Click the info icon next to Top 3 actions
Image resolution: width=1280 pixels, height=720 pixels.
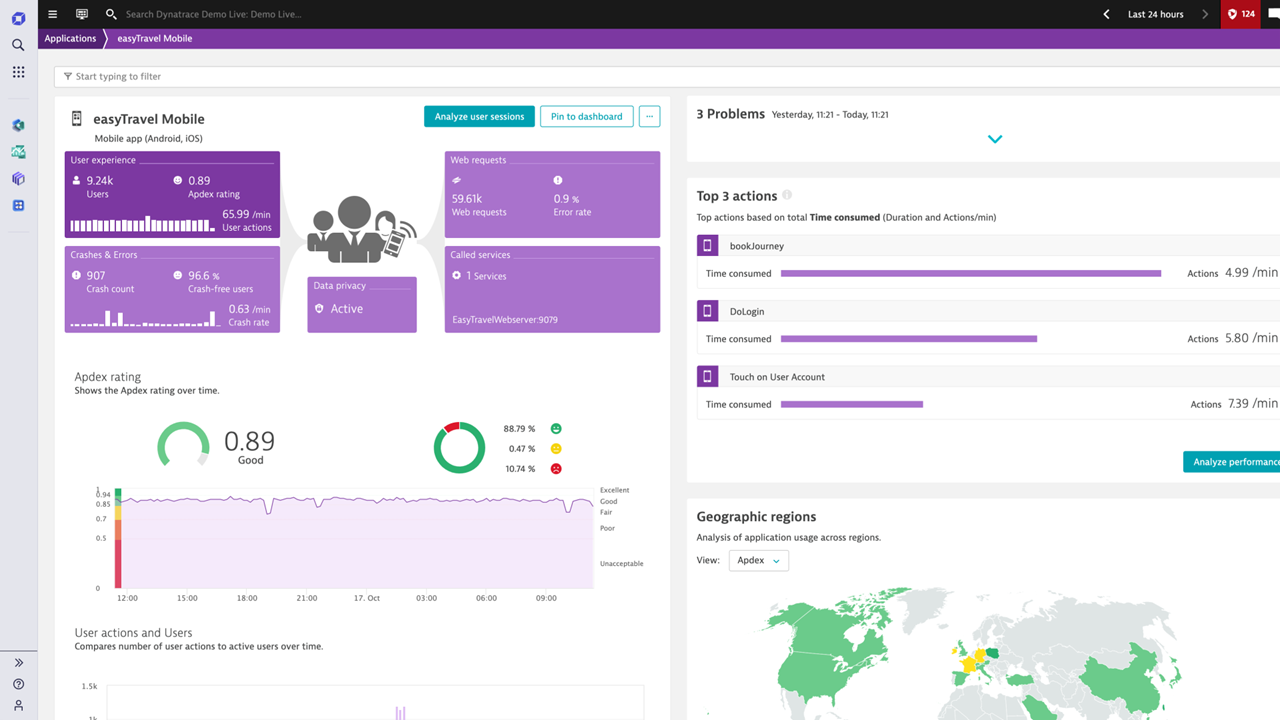(x=787, y=196)
